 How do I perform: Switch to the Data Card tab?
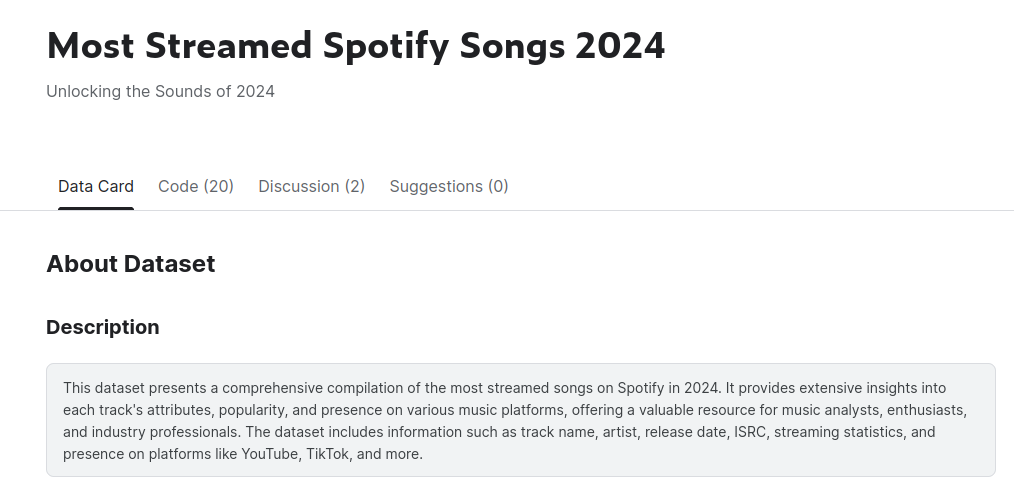pyautogui.click(x=96, y=186)
